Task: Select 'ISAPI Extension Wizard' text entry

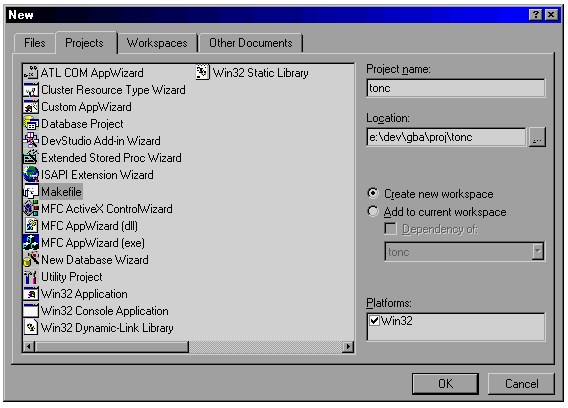Action: coord(97,175)
